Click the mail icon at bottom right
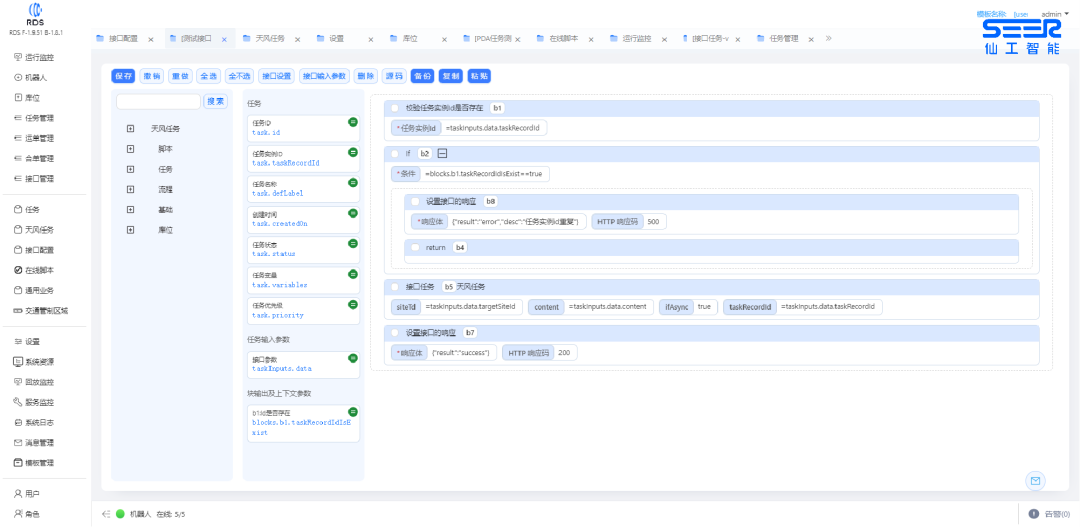The width and height of the screenshot is (1080, 527). click(x=1035, y=481)
